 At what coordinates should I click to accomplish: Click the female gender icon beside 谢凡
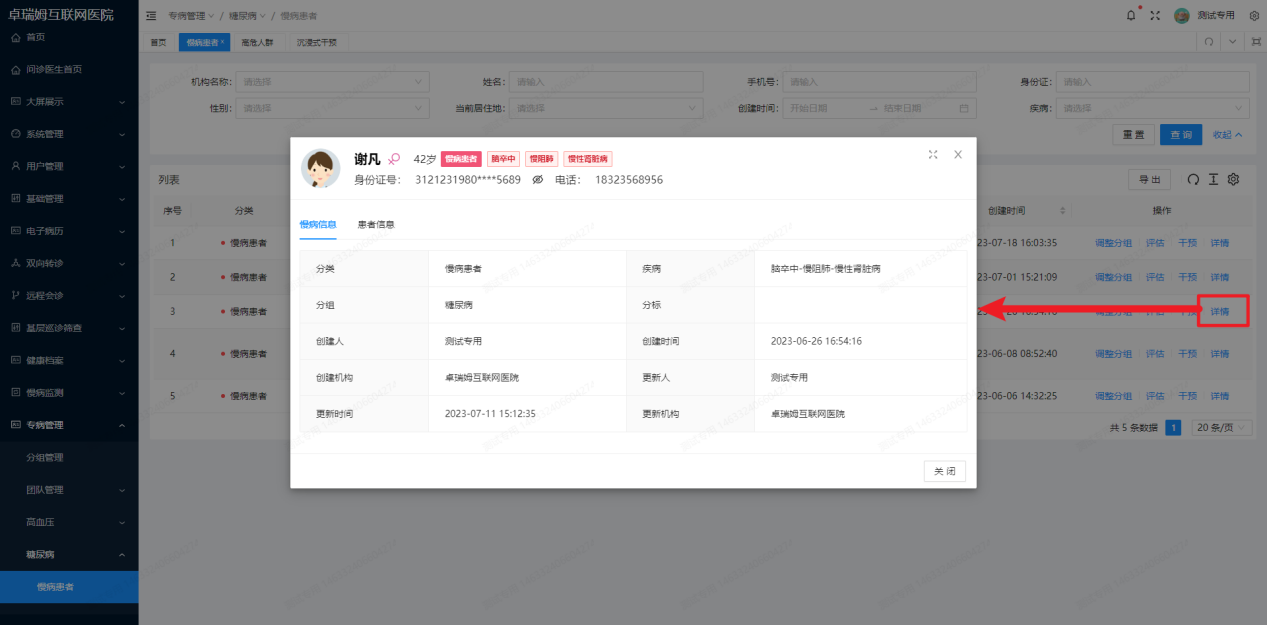pos(394,159)
